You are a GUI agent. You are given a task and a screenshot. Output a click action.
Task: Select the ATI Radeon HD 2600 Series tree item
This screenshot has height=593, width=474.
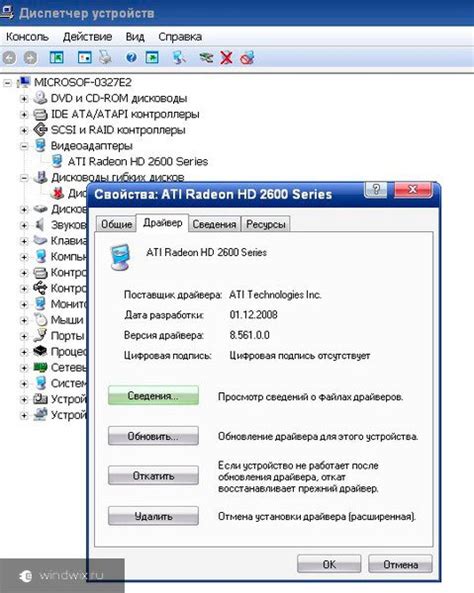click(x=138, y=161)
